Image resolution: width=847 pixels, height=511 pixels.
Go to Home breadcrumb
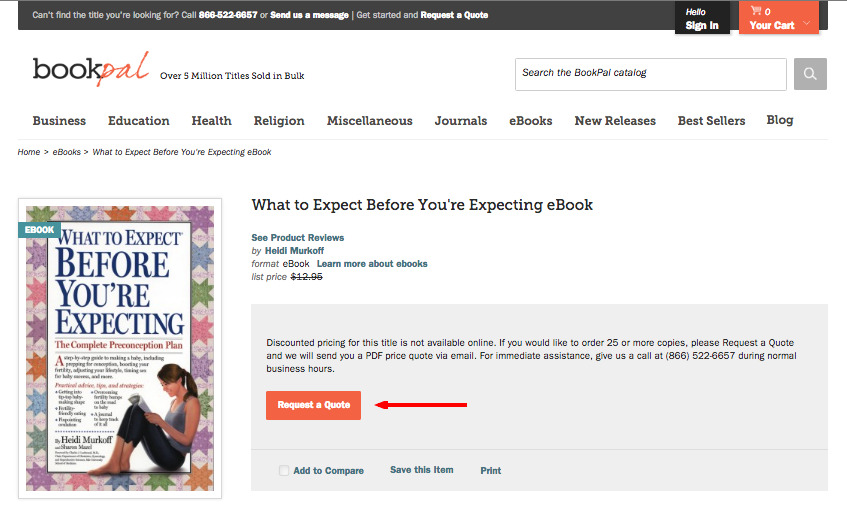tap(29, 152)
